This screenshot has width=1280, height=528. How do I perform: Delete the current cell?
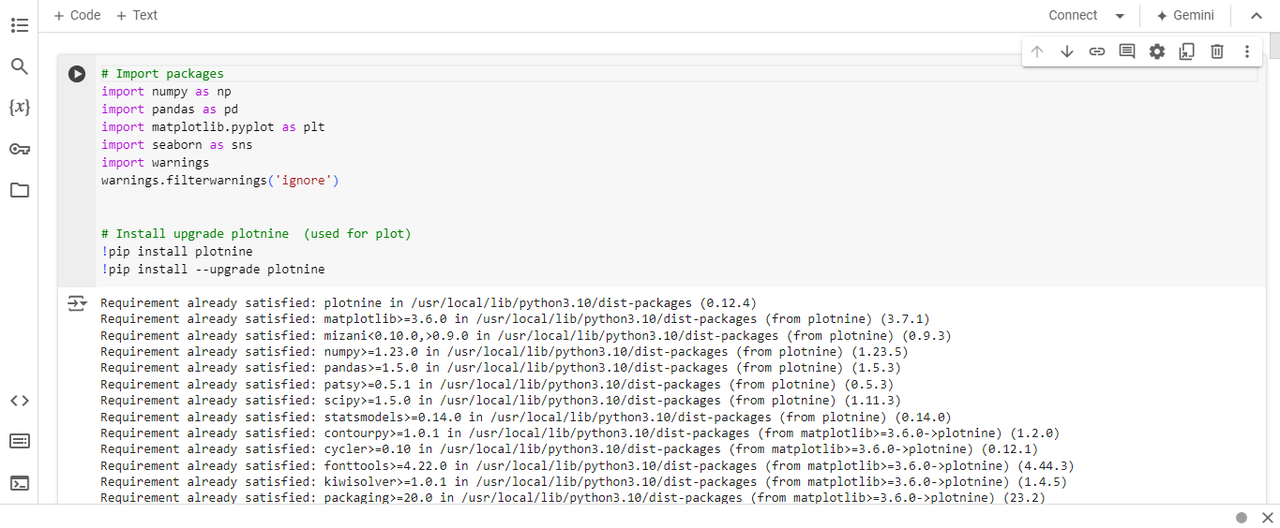tap(1217, 51)
